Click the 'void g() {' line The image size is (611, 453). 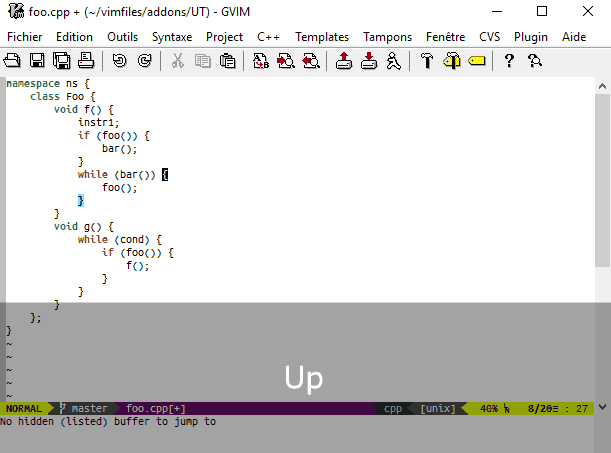click(84, 227)
